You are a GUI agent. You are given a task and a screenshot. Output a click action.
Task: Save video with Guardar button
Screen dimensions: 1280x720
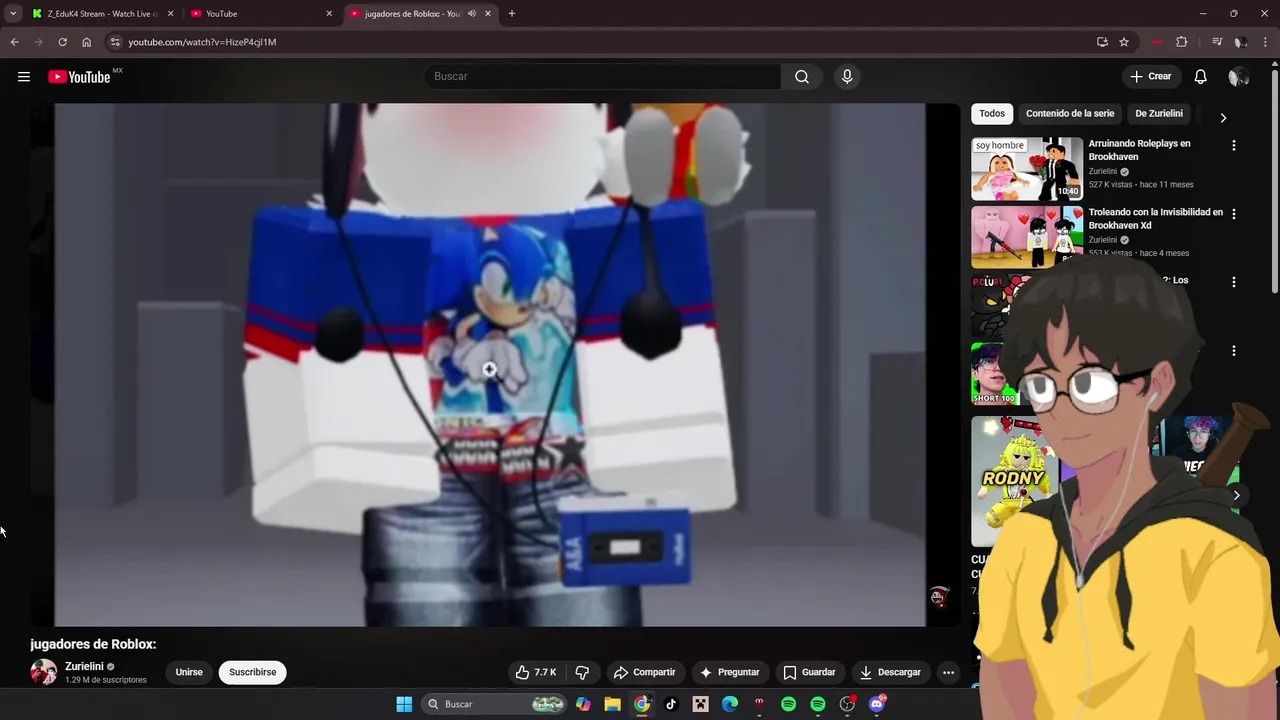[809, 672]
